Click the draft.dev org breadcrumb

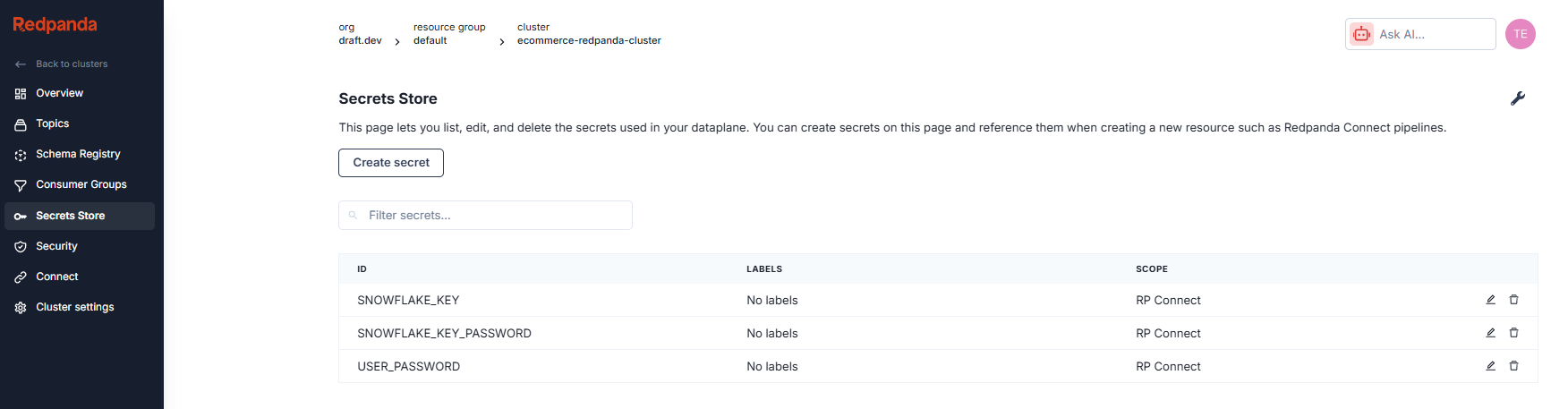[360, 40]
